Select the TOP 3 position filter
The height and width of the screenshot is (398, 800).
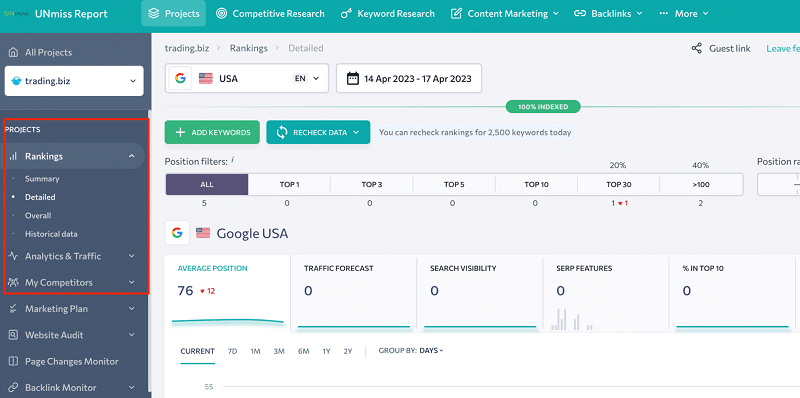point(372,185)
